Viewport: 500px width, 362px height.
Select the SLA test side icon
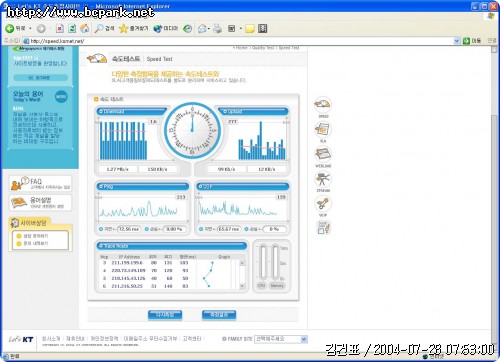pyautogui.click(x=323, y=130)
